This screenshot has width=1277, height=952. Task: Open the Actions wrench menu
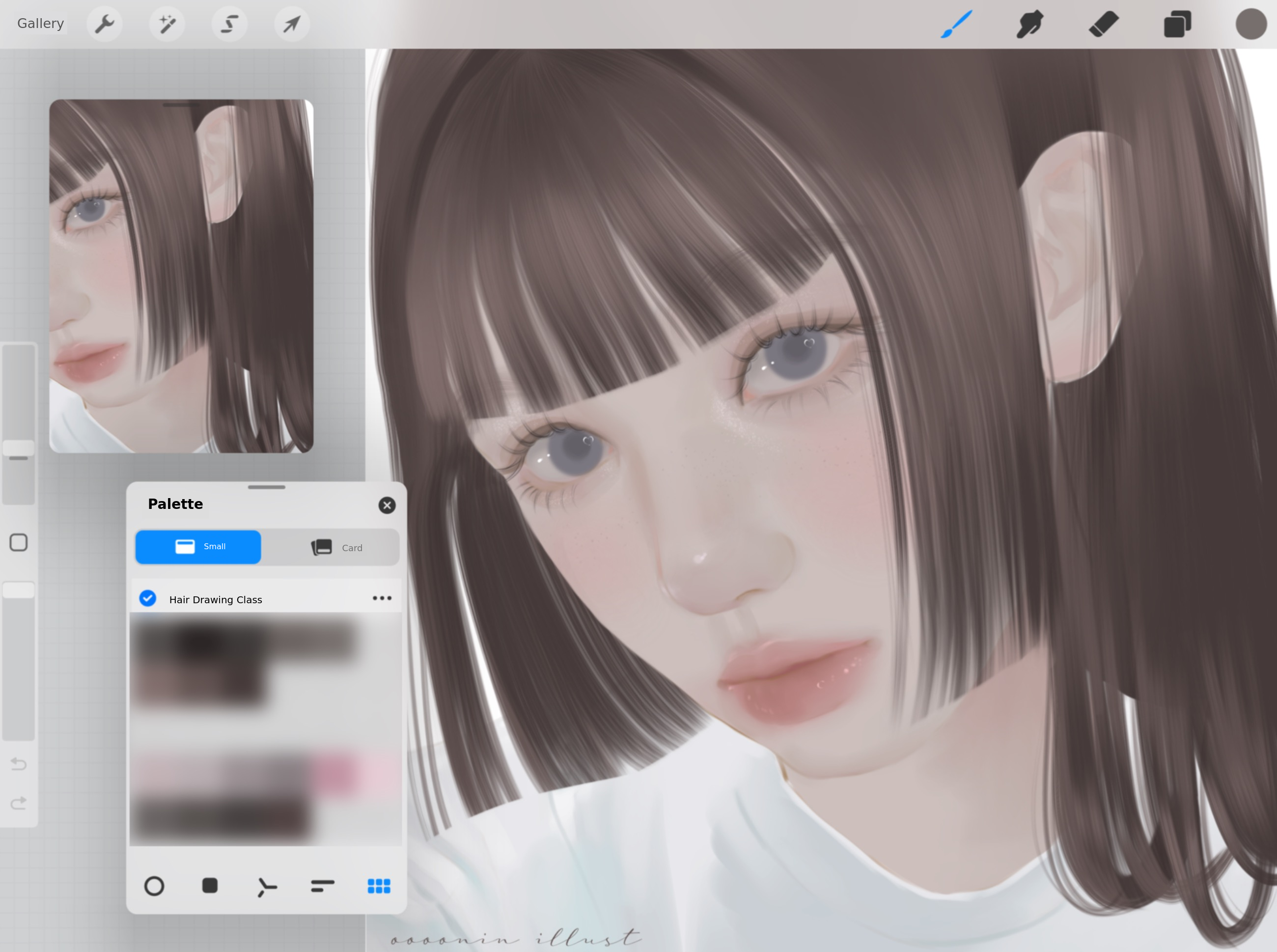(x=104, y=24)
